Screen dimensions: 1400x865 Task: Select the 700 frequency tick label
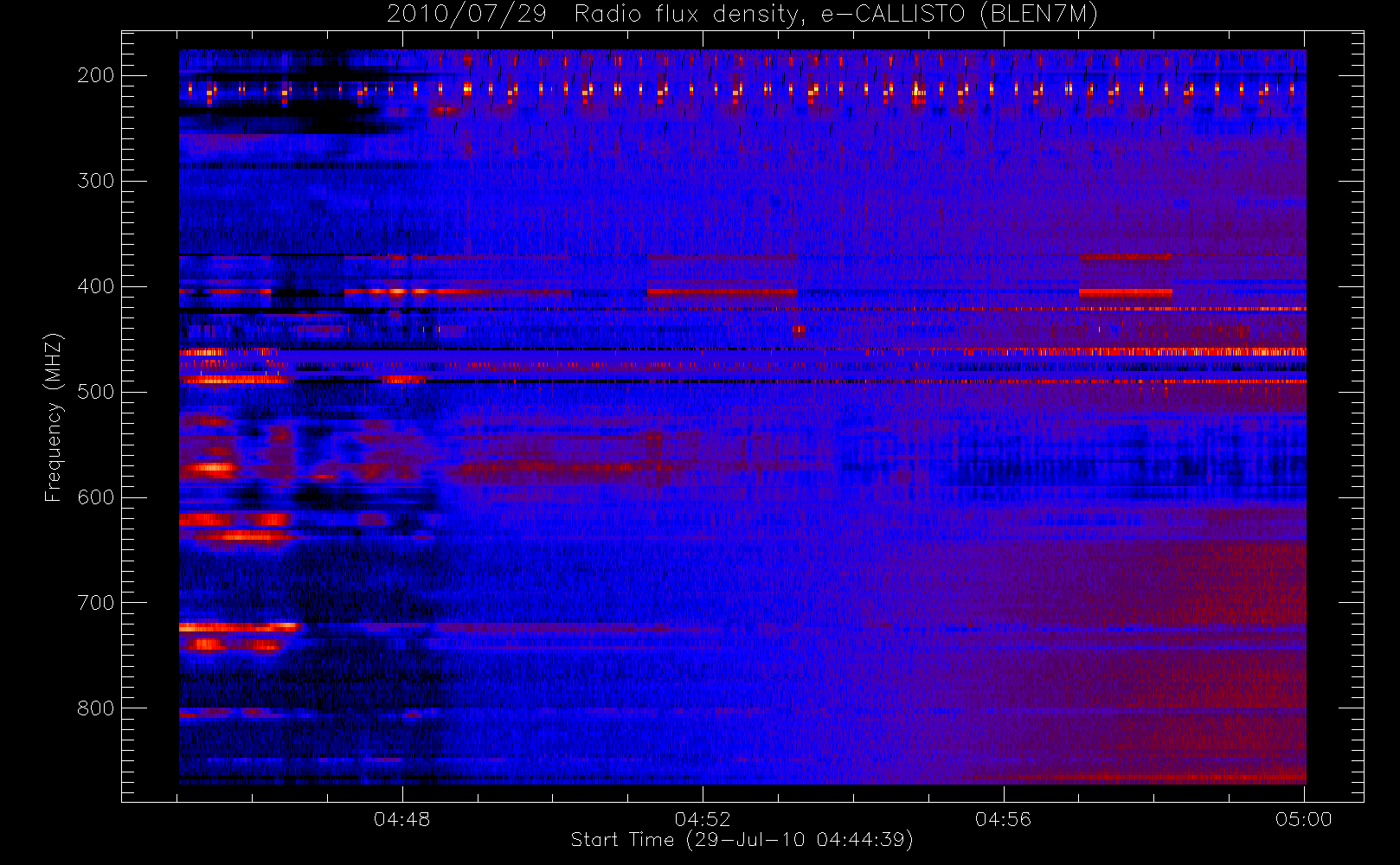pyautogui.click(x=95, y=603)
